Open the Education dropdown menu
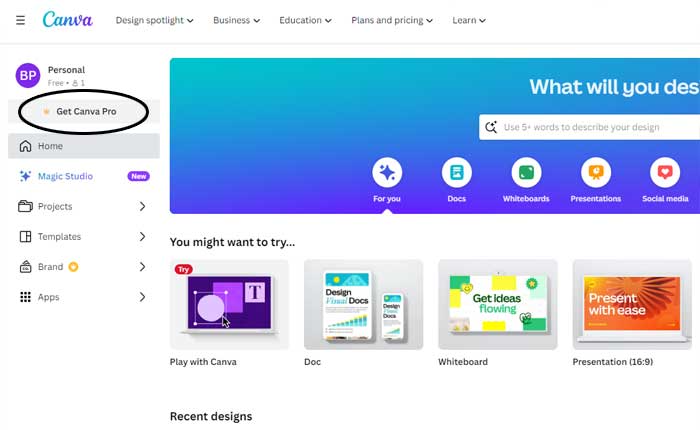700x430 pixels. [x=305, y=20]
